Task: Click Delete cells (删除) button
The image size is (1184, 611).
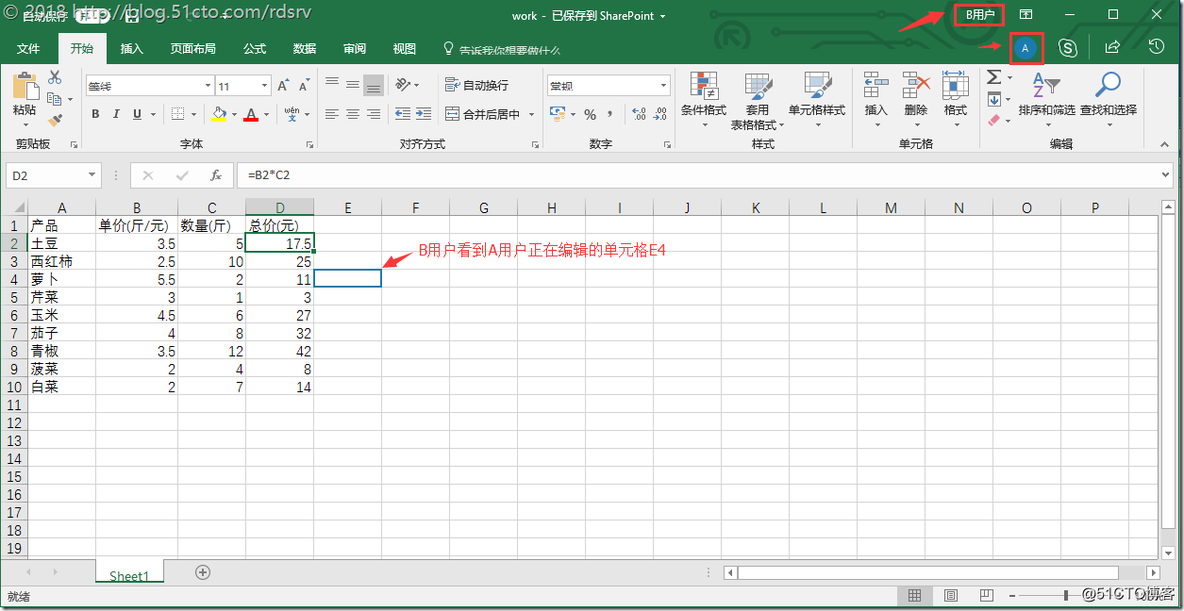Action: coord(916,100)
